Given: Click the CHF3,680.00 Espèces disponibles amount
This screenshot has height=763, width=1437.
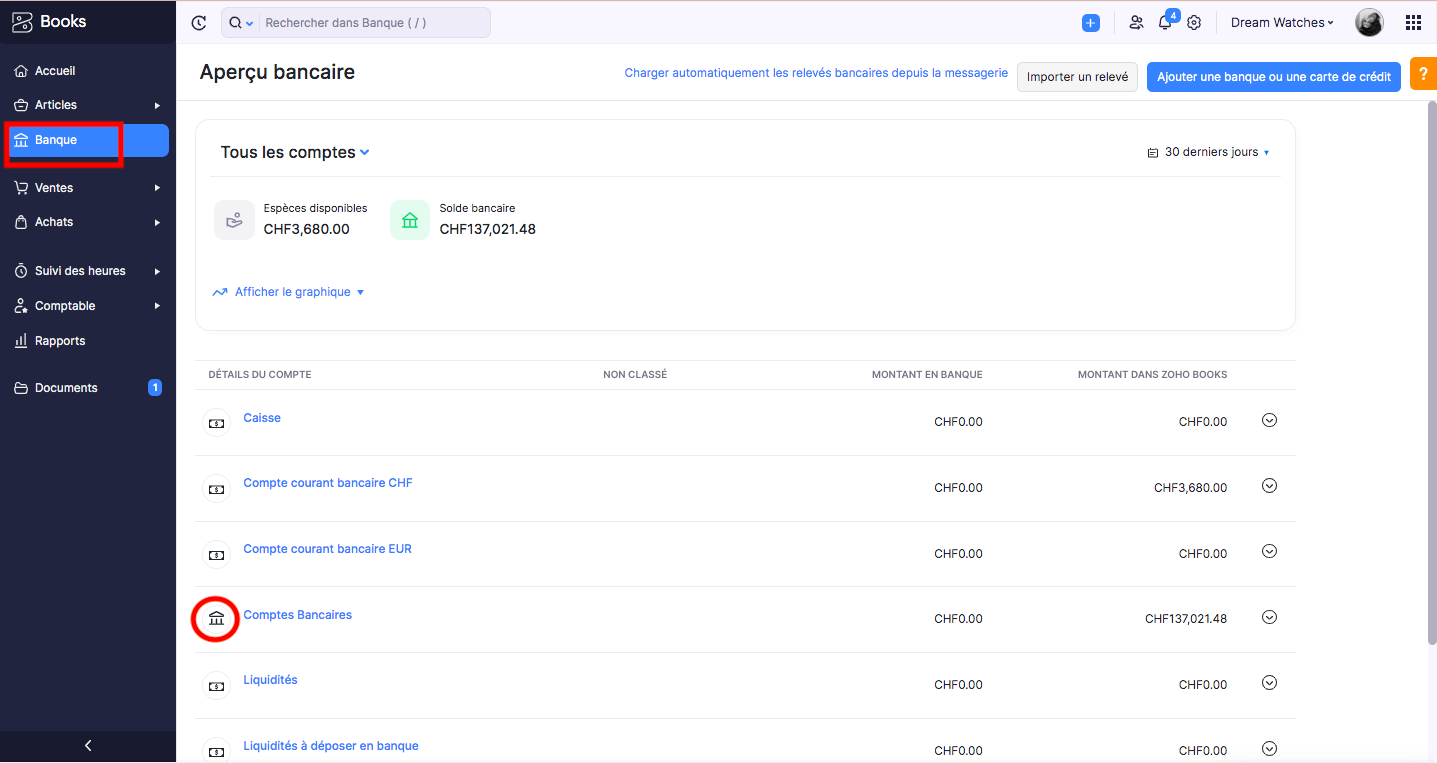Looking at the screenshot, I should 307,229.
